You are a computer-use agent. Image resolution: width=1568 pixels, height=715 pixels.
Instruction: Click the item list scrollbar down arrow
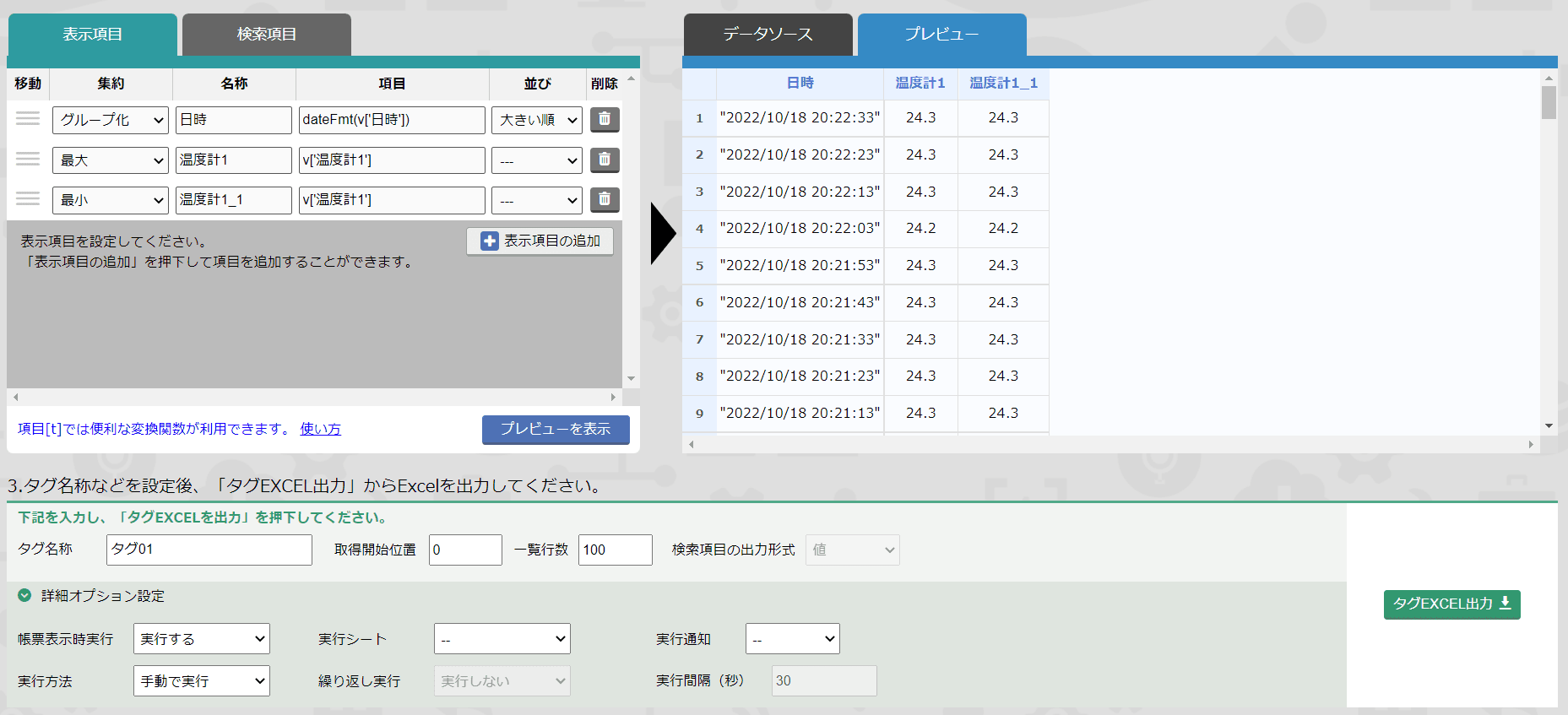point(631,379)
